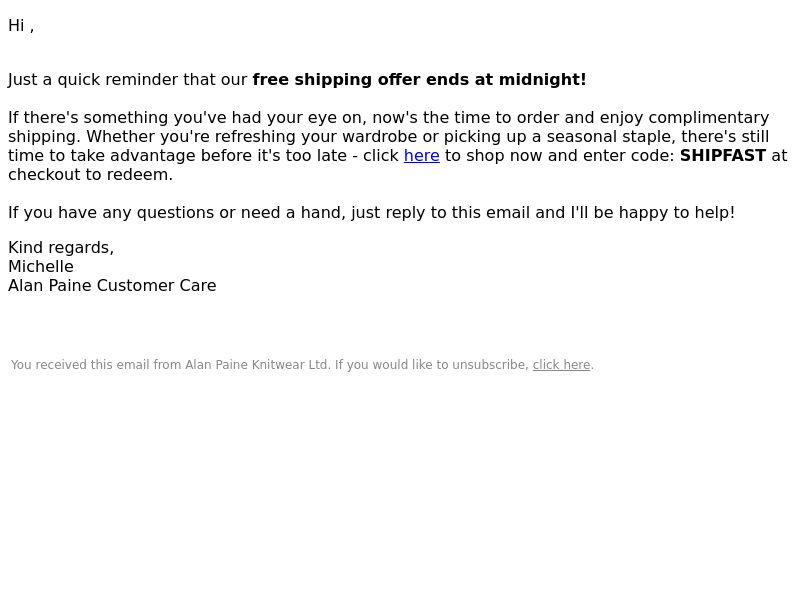
Task: Click the "Kind regards," closing line
Action: click(x=61, y=248)
